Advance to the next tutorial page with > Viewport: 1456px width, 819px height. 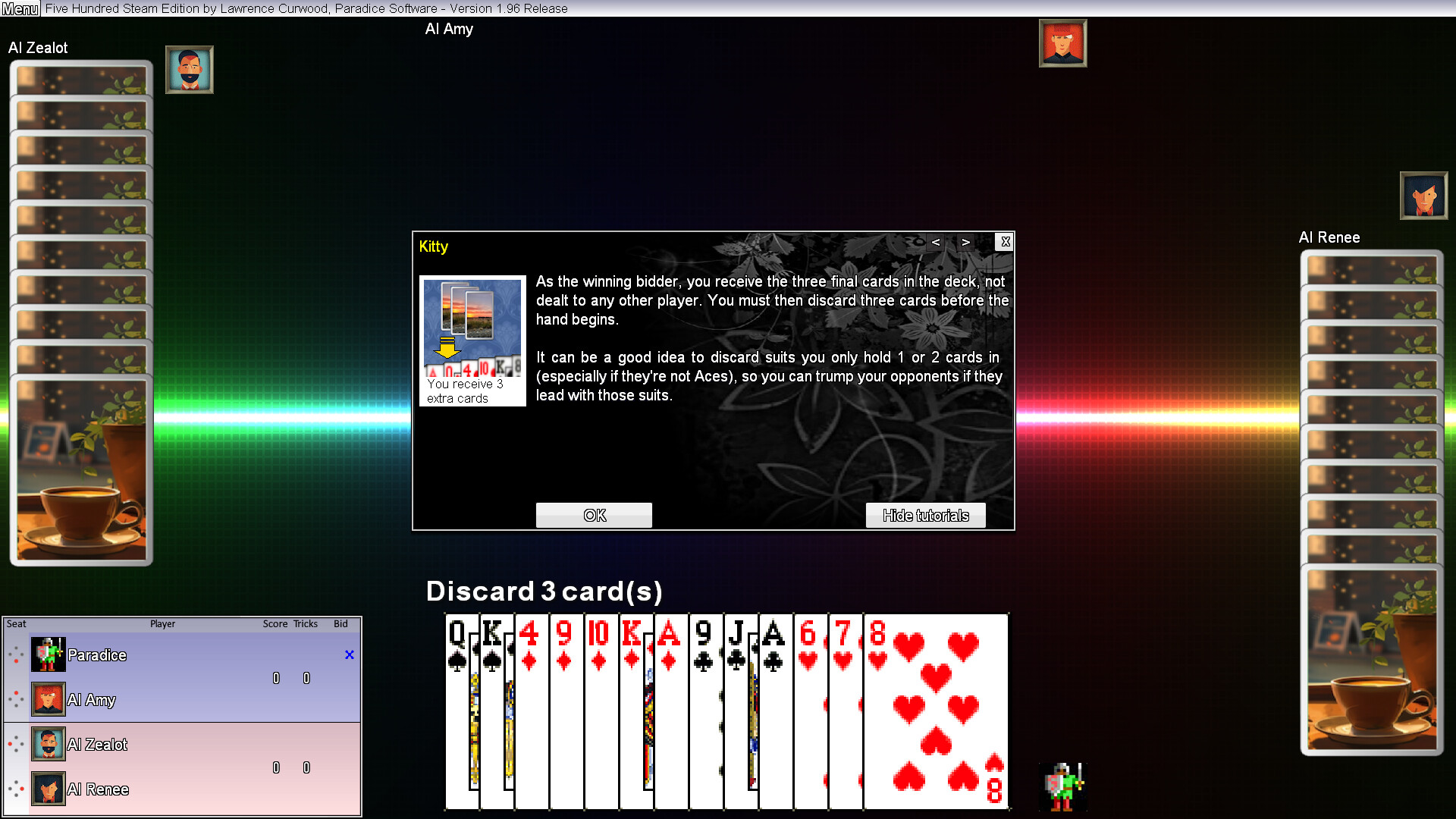coord(965,243)
